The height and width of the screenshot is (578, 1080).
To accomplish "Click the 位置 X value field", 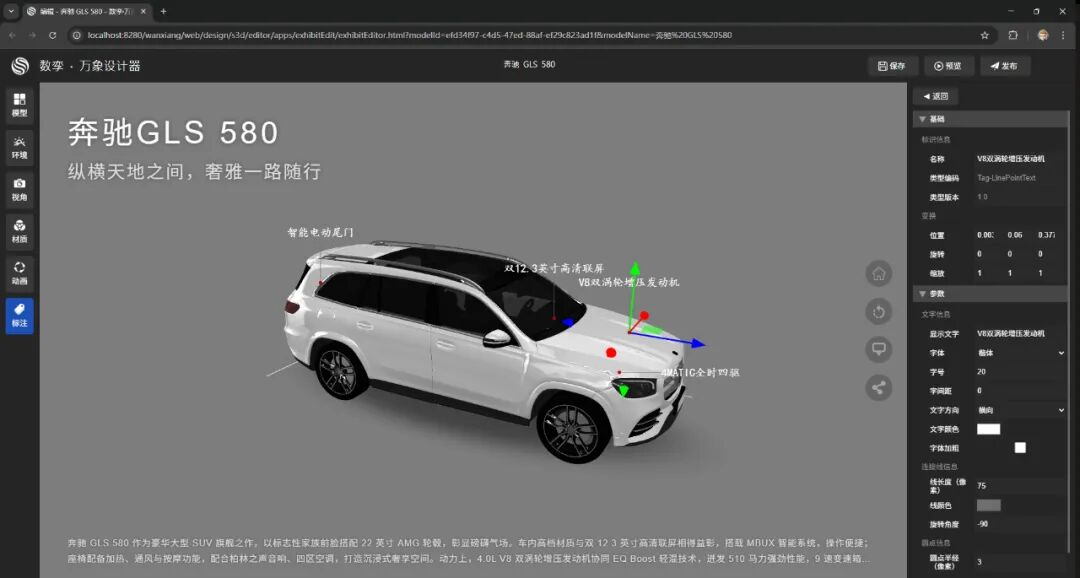I will pos(986,235).
